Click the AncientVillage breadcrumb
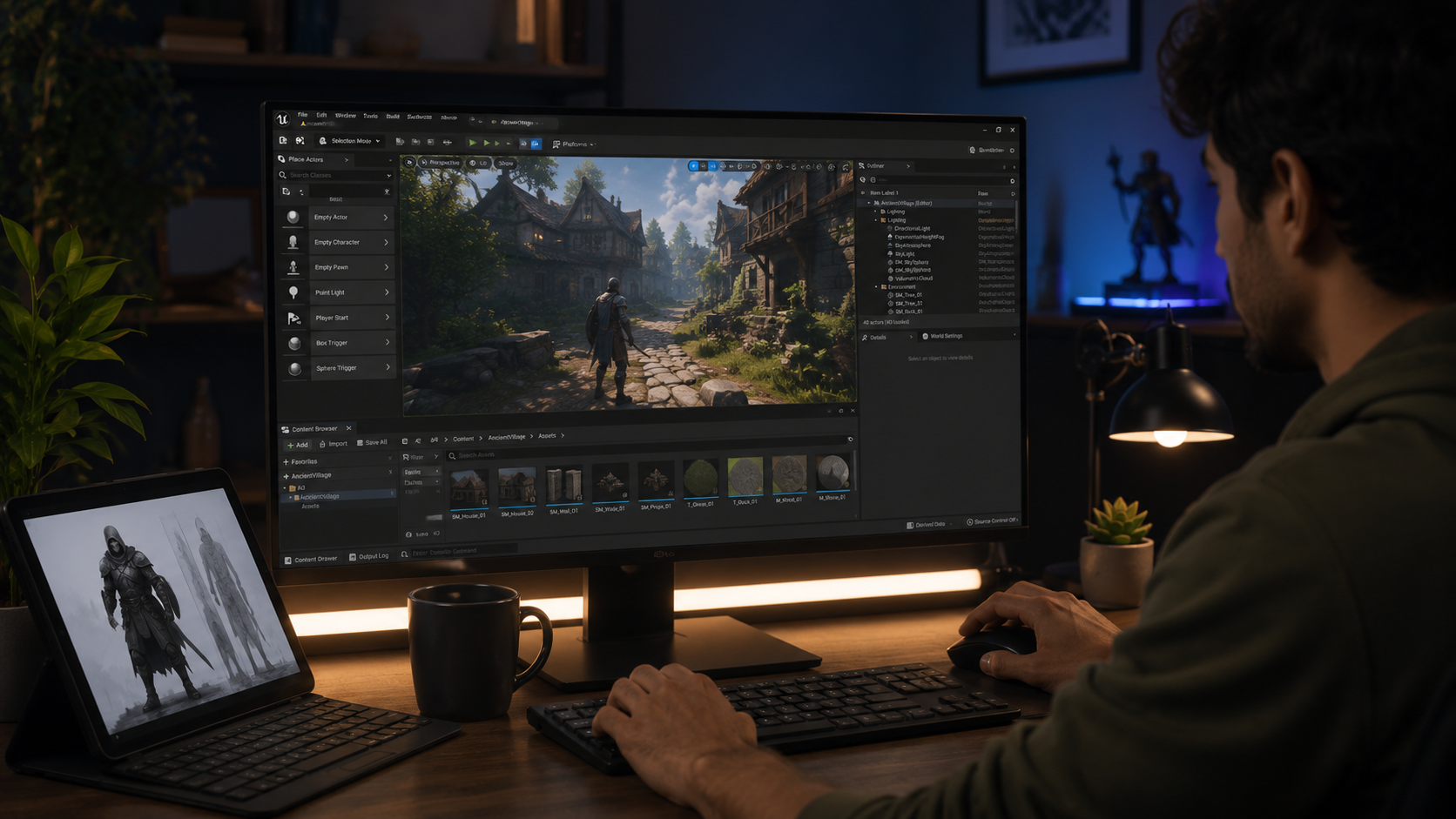This screenshot has height=819, width=1456. (507, 437)
